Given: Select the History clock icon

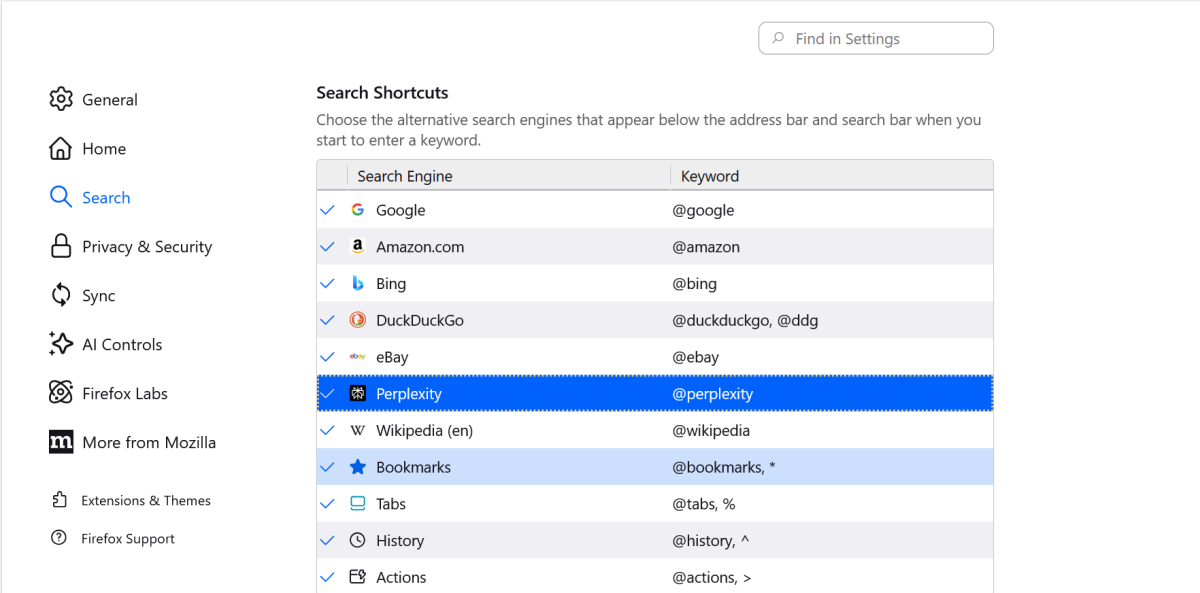Looking at the screenshot, I should pyautogui.click(x=357, y=540).
